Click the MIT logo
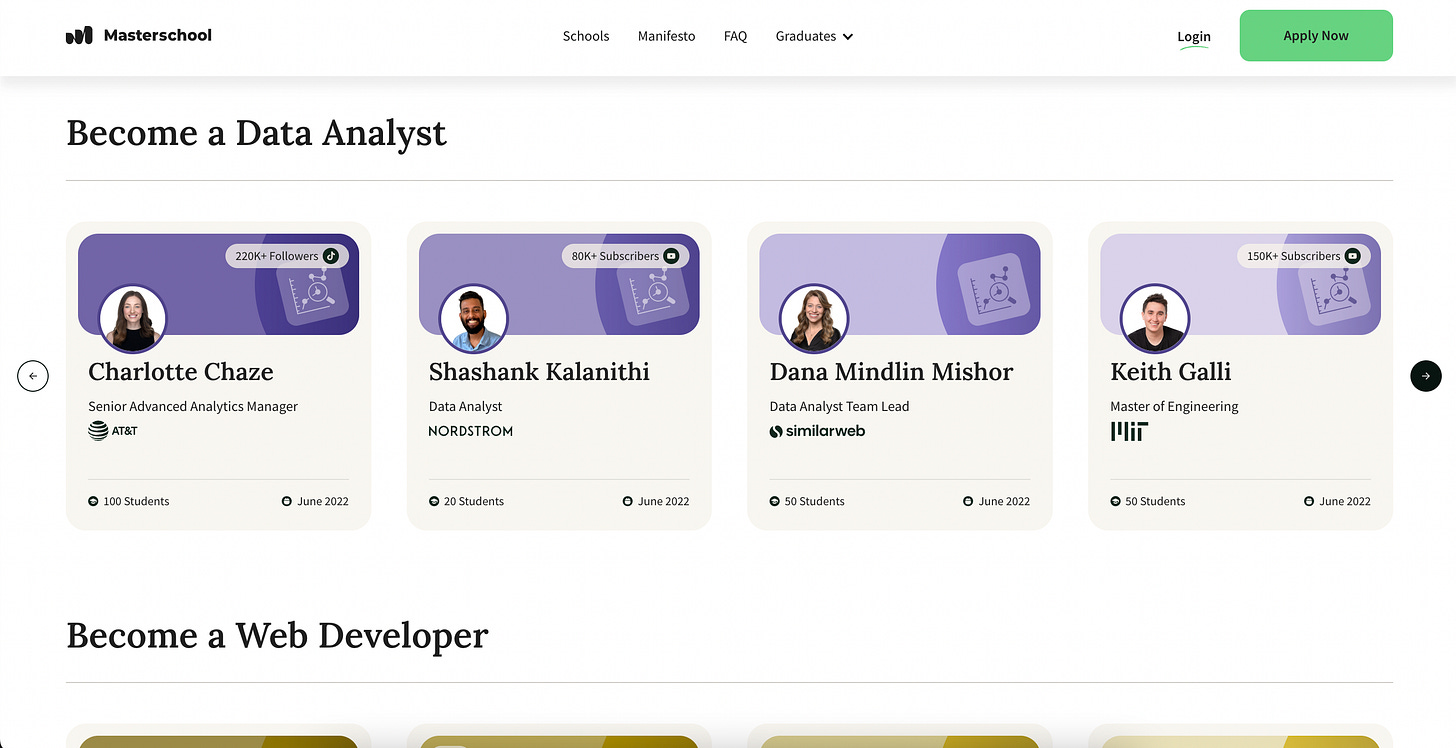Screen dimensions: 1456x748 pyautogui.click(x=1129, y=431)
